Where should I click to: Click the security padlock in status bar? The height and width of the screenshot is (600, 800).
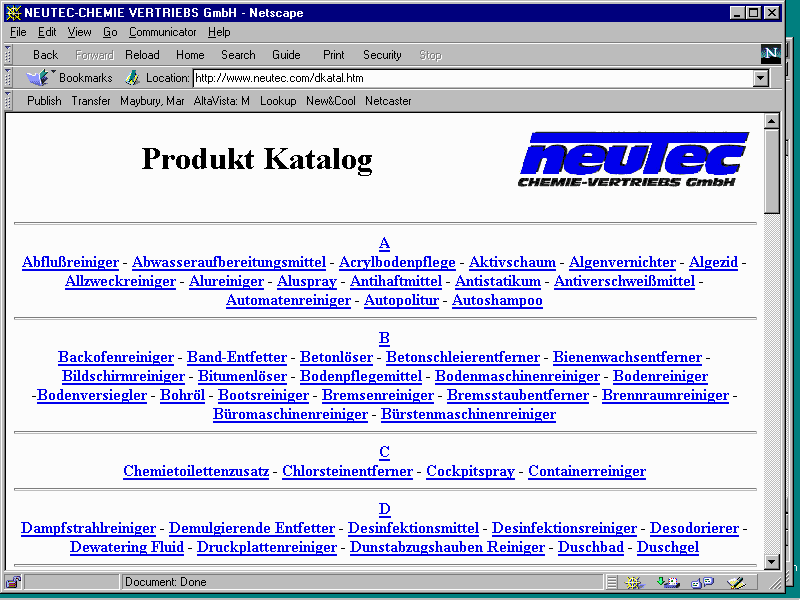coord(13,582)
